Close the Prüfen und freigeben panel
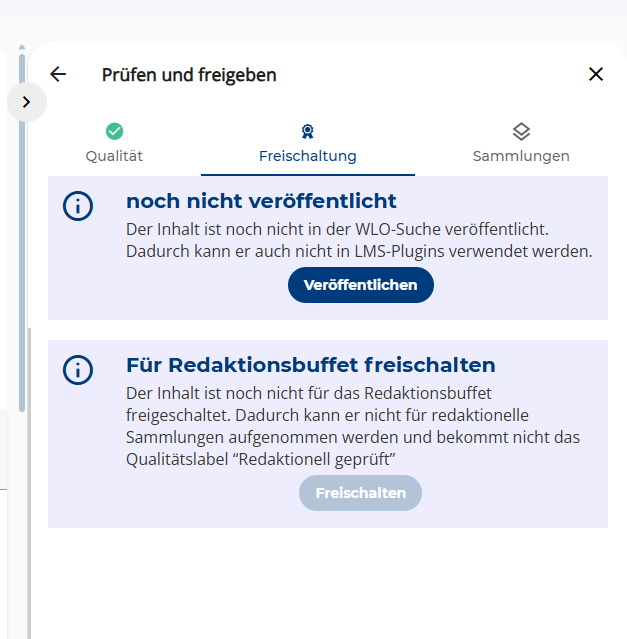This screenshot has height=639, width=627. click(596, 74)
